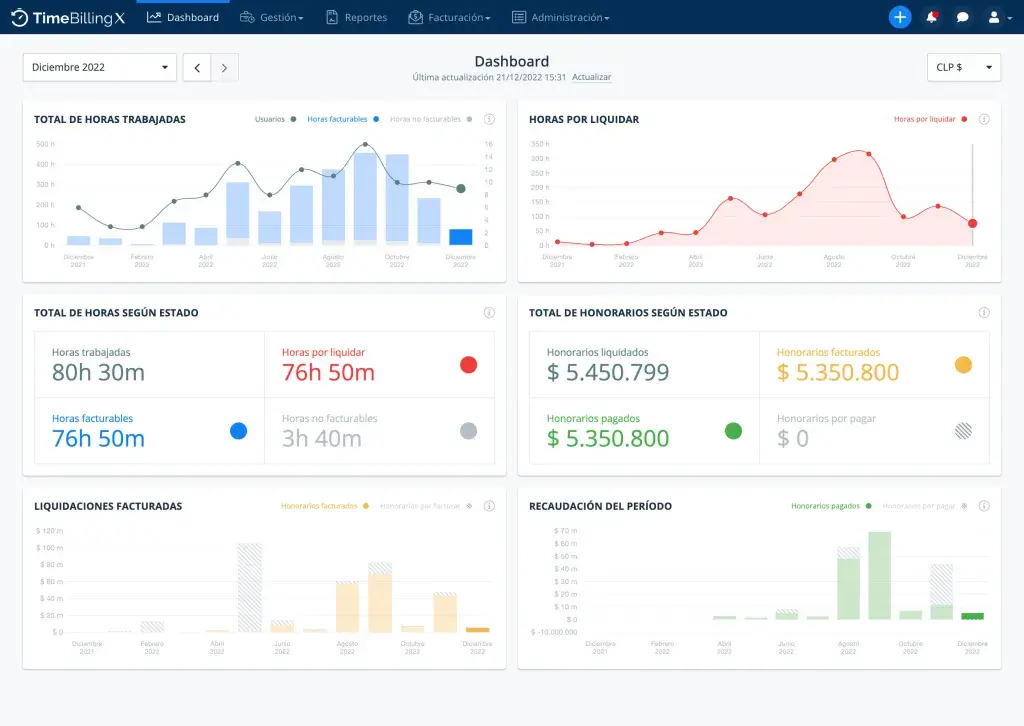Open the Facturación dropdown menu
1024x726 pixels.
tap(449, 18)
